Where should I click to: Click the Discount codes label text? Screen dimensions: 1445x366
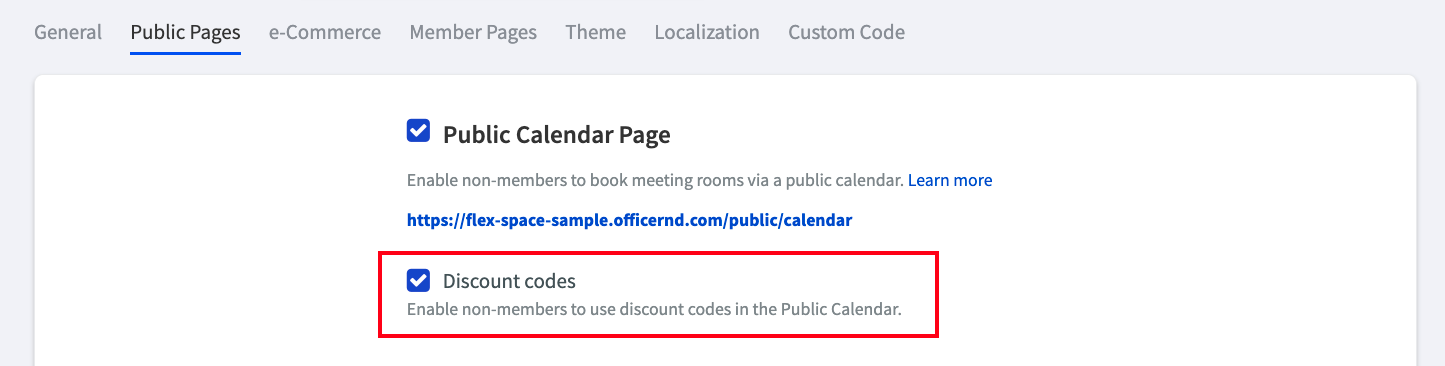point(509,281)
